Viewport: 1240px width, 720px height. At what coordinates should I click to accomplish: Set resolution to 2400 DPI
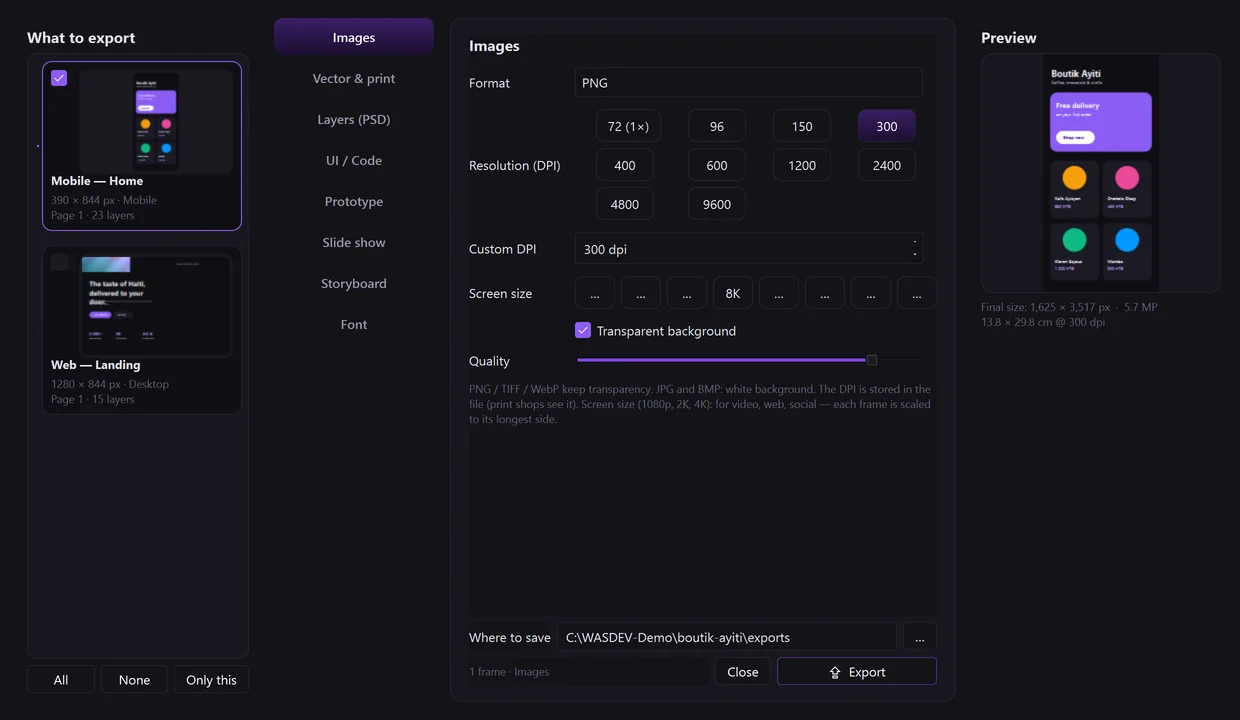[887, 165]
